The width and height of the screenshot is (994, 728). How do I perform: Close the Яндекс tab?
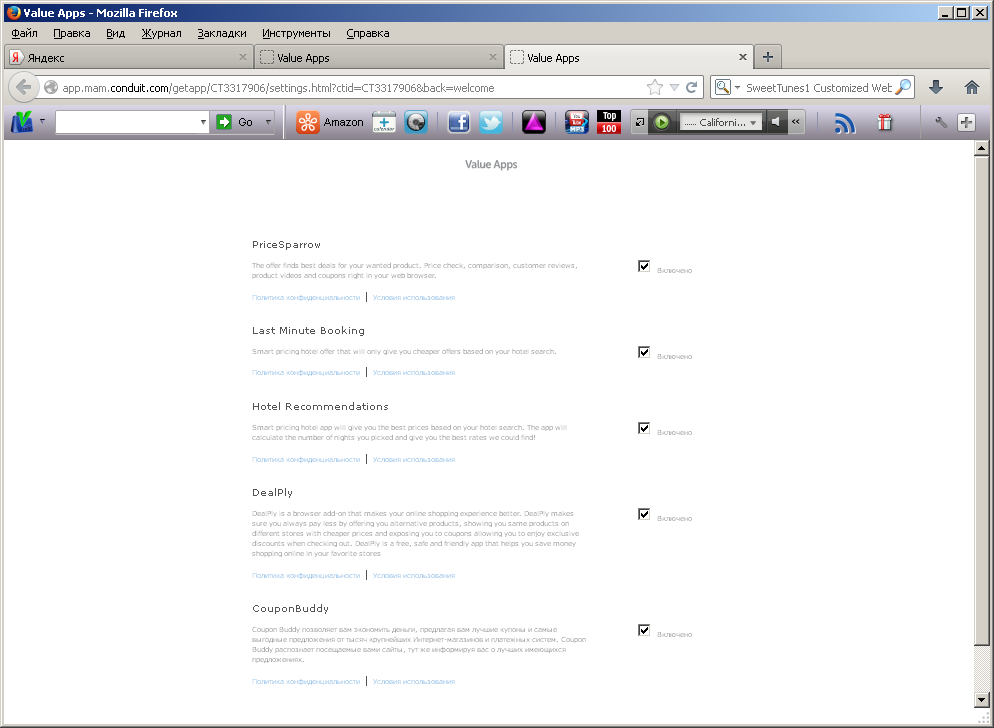point(242,57)
